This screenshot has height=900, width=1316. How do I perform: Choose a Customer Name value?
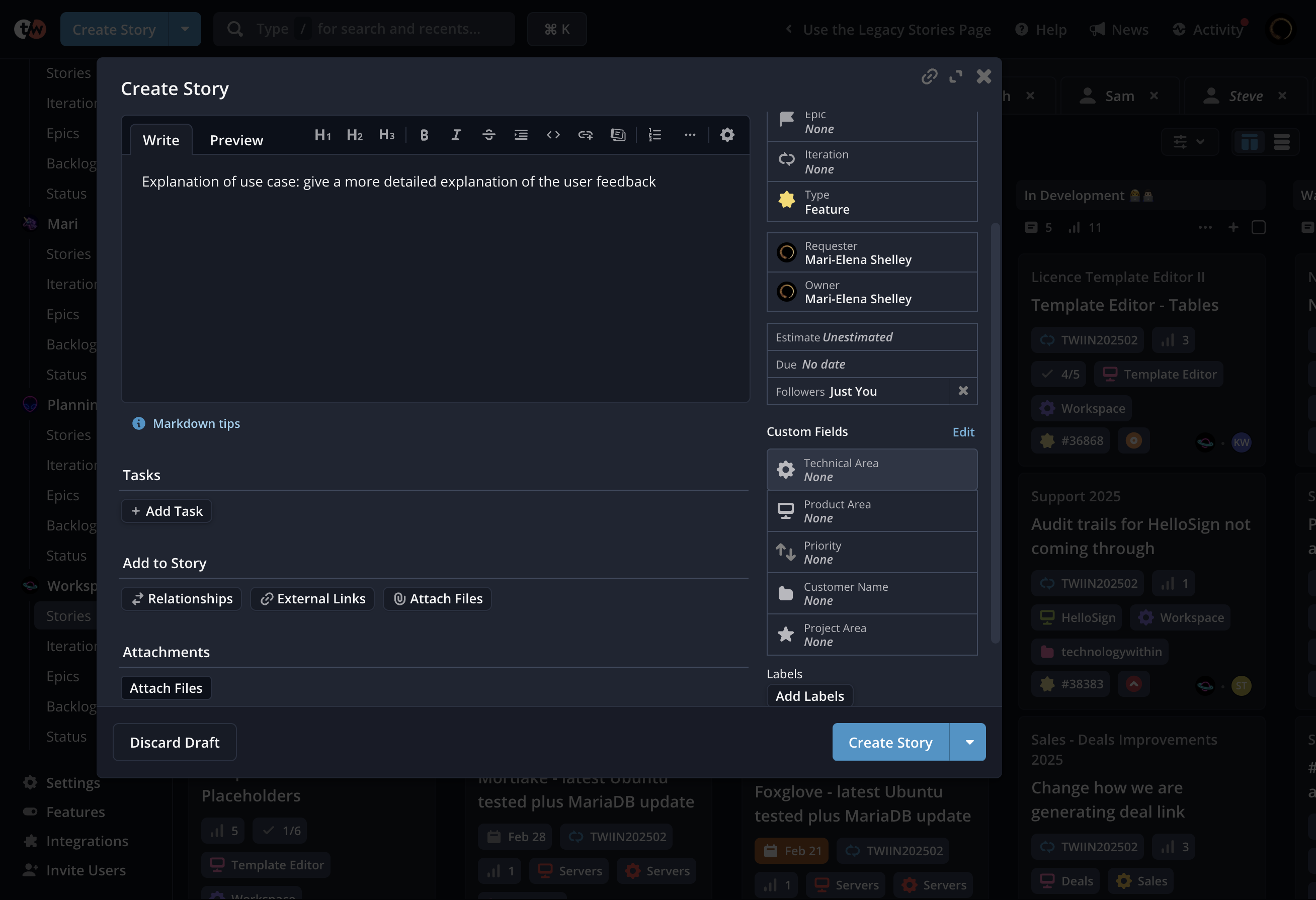(871, 594)
